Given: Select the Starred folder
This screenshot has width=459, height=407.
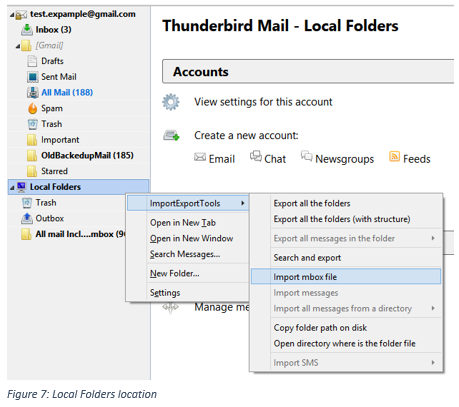Looking at the screenshot, I should coord(54,171).
